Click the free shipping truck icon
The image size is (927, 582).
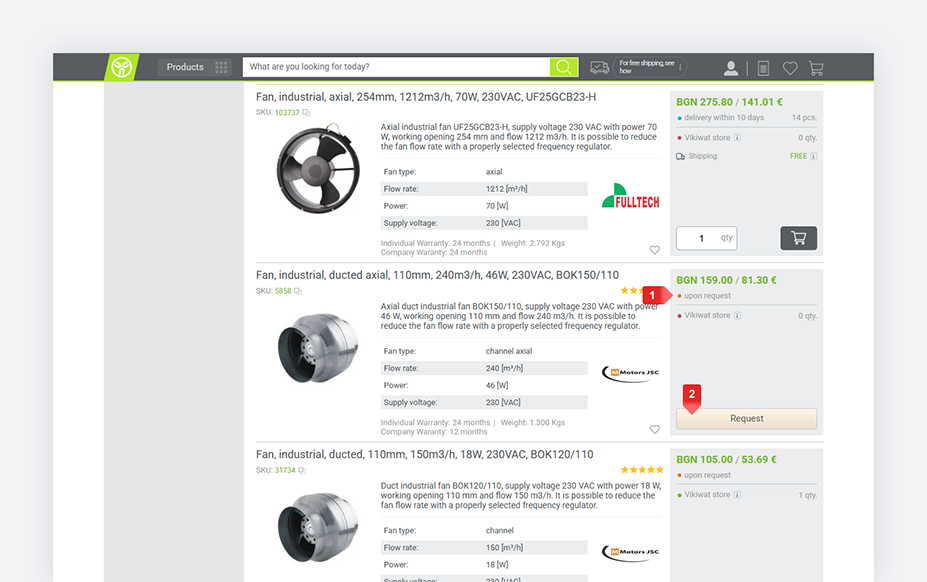coord(599,67)
